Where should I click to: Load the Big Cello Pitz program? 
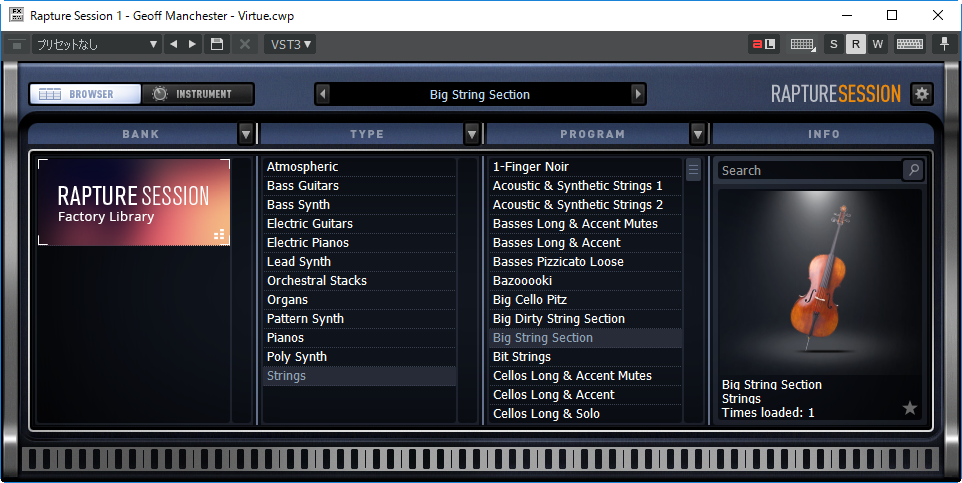[x=586, y=299]
